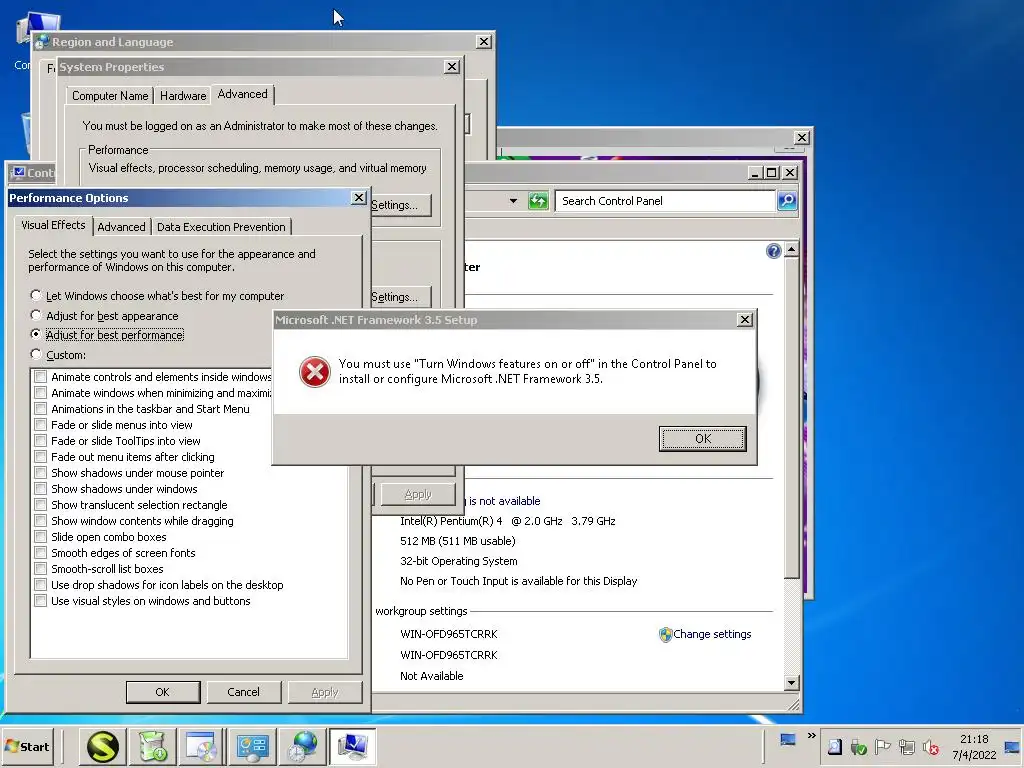Select Let Windows choose what's best radio option
Screen dimensions: 1024x768
click(36, 296)
